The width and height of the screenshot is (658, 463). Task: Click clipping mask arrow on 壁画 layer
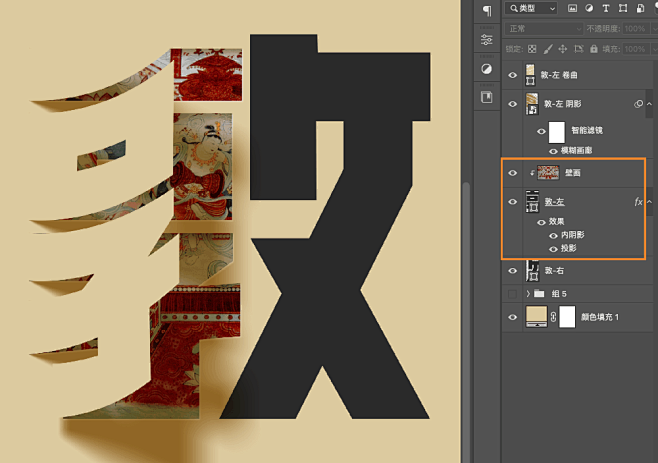[x=532, y=173]
